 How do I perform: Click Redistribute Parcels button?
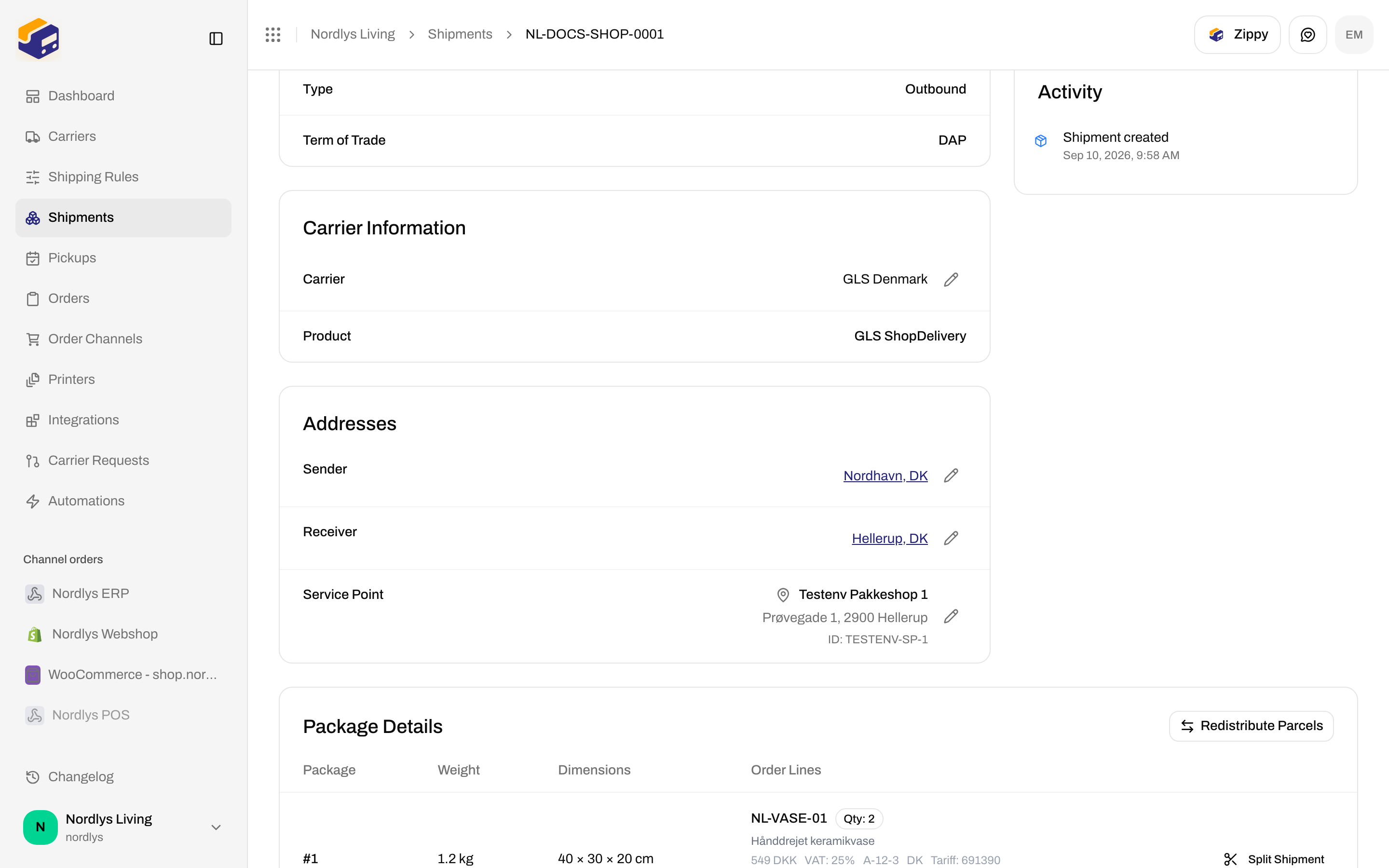click(1251, 726)
